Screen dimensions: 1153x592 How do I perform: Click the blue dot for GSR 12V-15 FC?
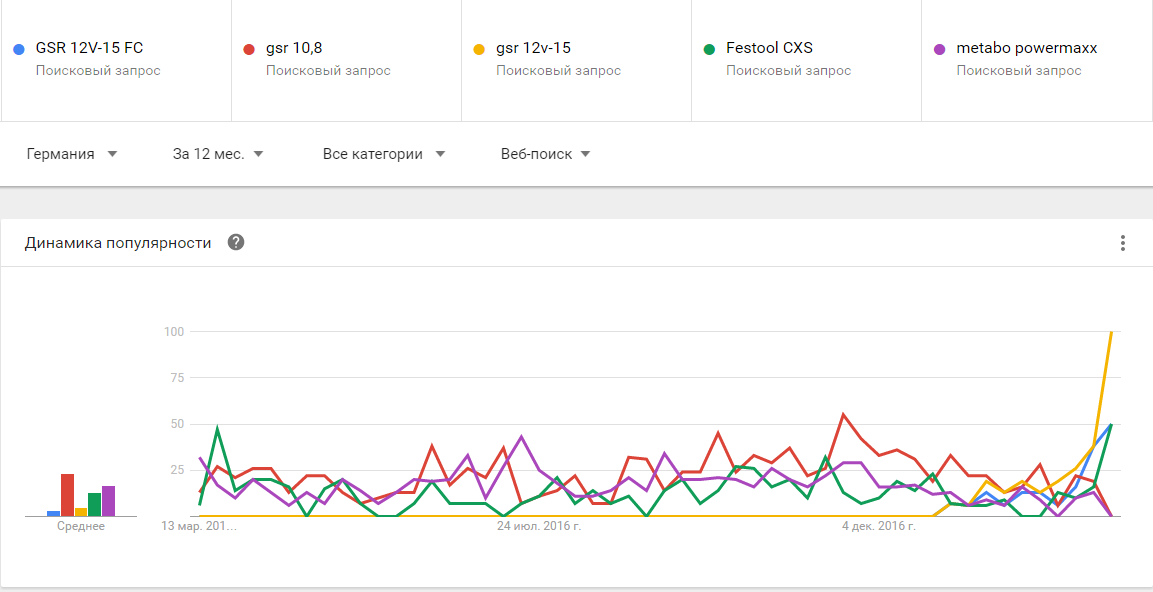click(20, 49)
